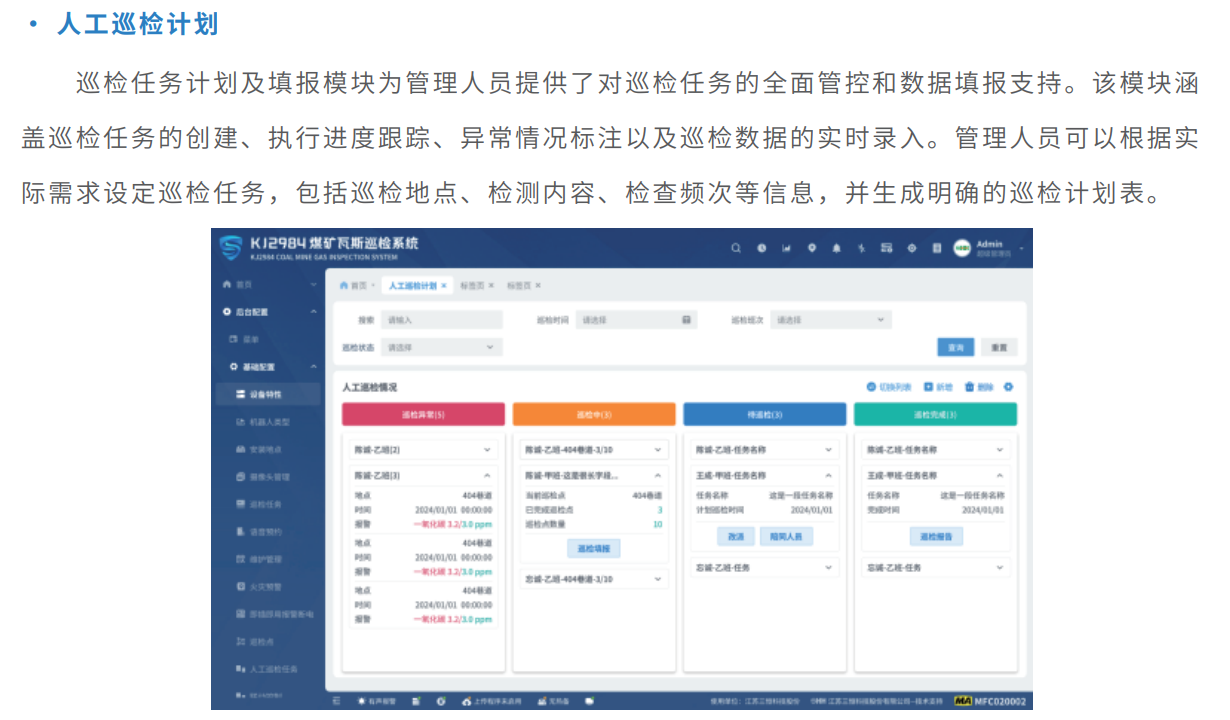Click the red 巡检异常(5) column header

click(423, 414)
